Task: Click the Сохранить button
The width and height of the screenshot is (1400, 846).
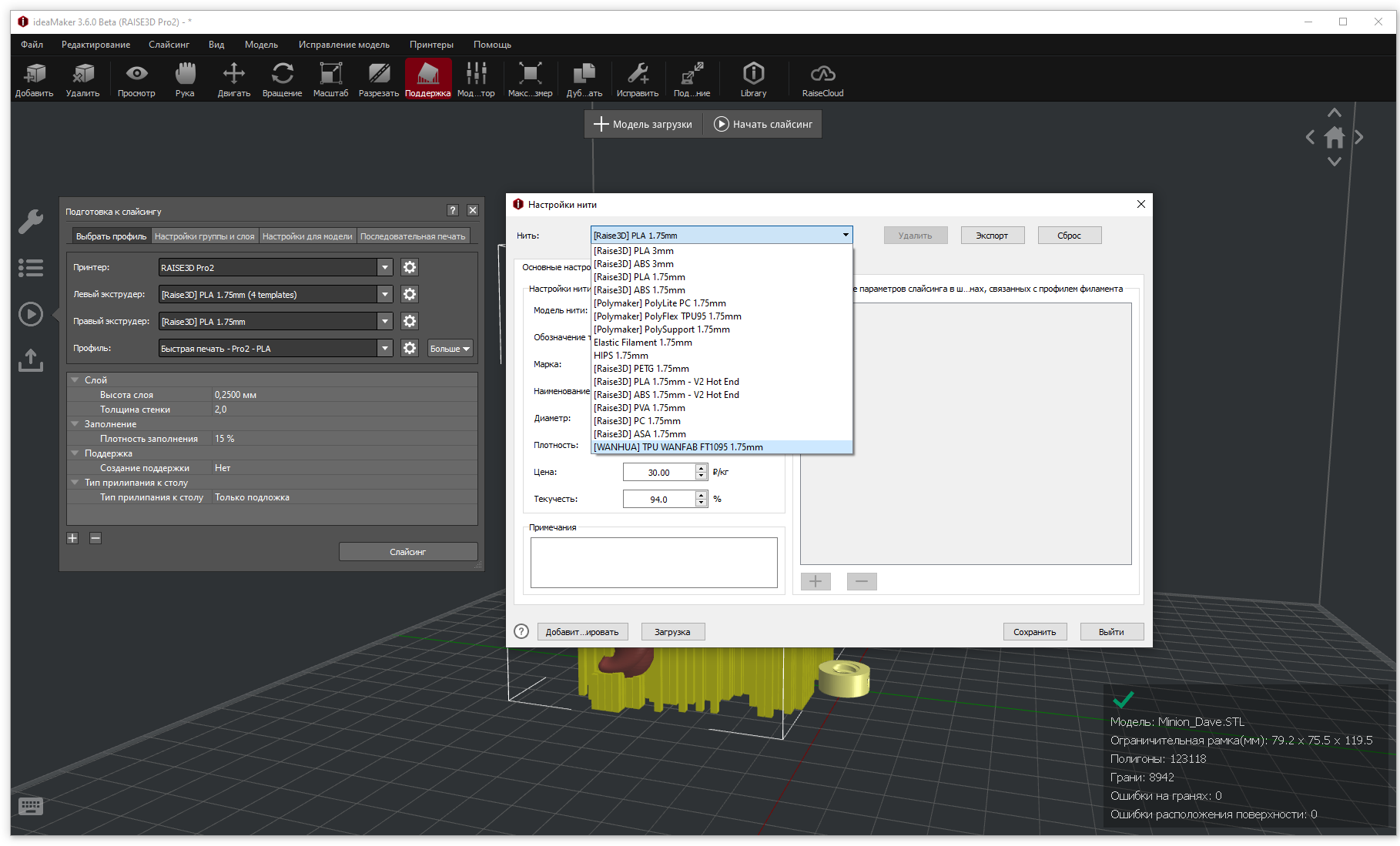Action: coord(1034,631)
